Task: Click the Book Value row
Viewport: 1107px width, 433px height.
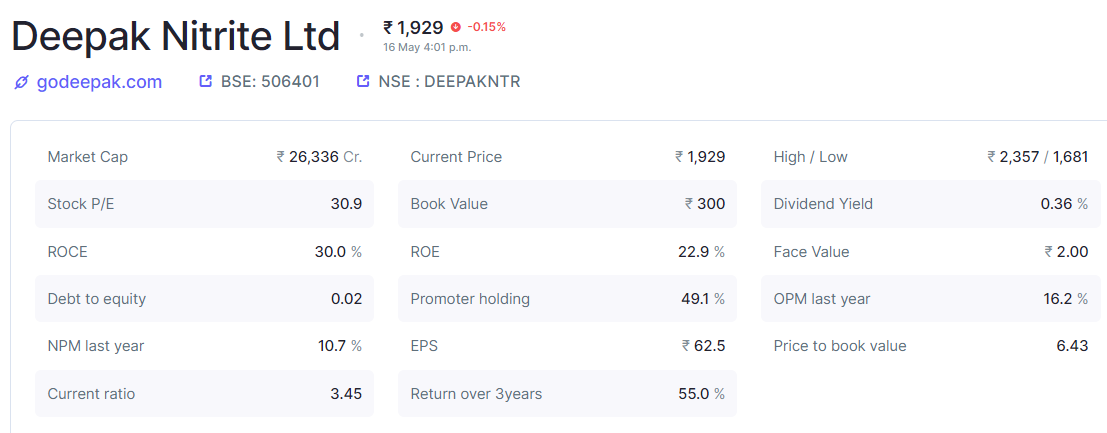Action: (x=567, y=204)
